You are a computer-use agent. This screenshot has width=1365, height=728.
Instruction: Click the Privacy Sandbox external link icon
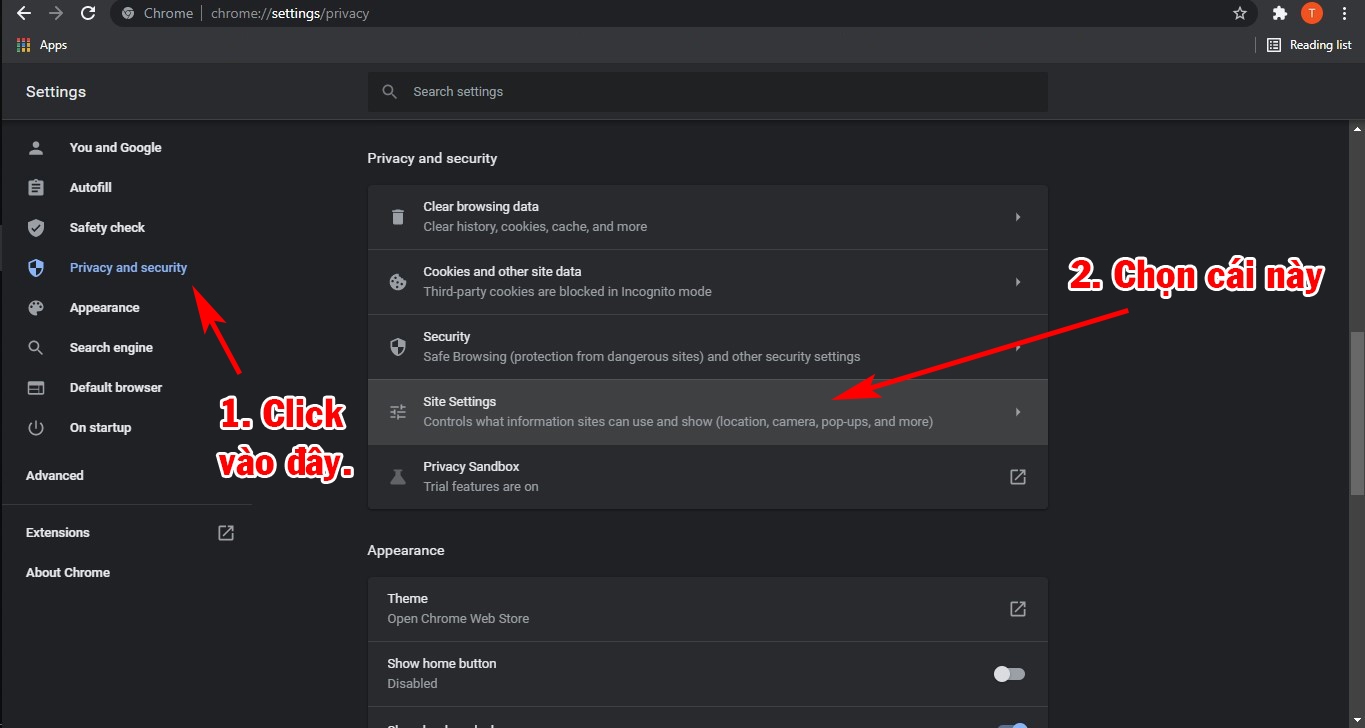click(1018, 477)
